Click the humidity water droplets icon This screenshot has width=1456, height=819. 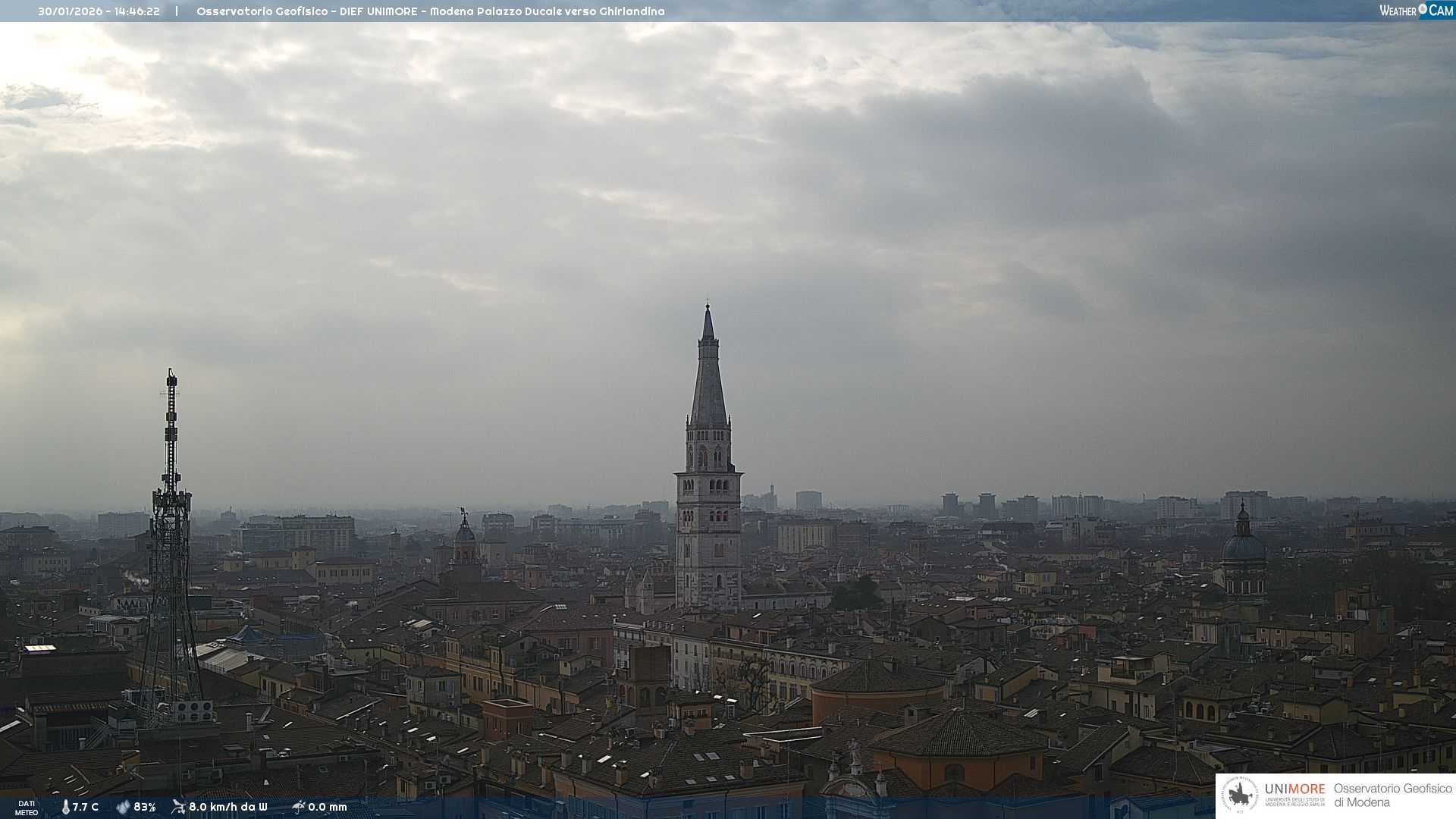pos(123,807)
